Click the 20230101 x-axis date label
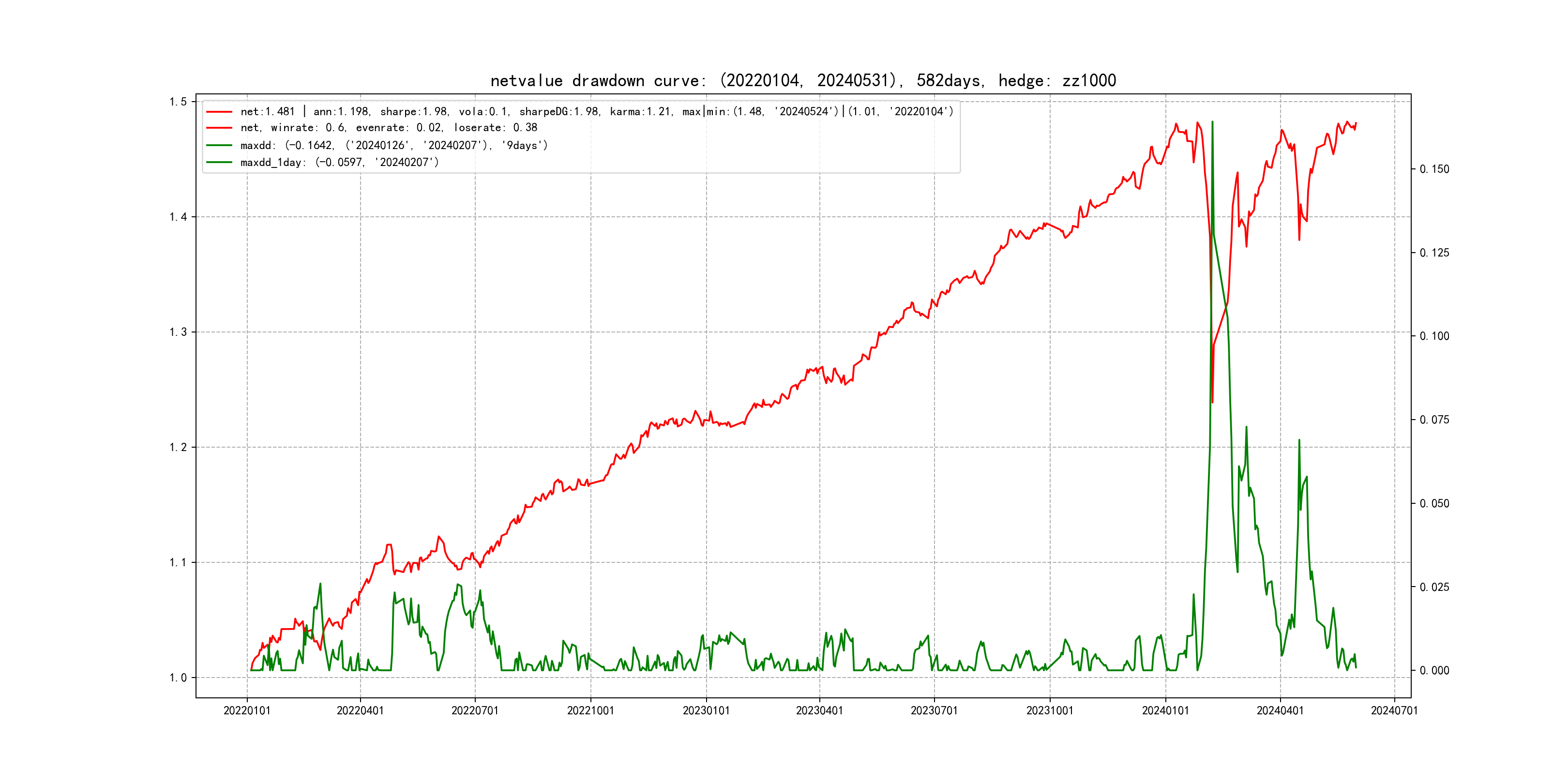1568x784 pixels. click(x=706, y=710)
